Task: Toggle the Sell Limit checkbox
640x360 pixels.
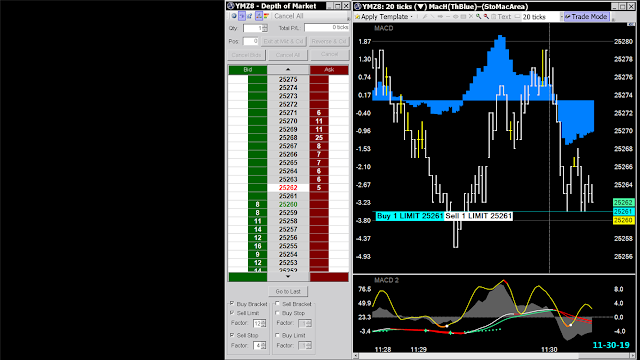Action: point(232,313)
